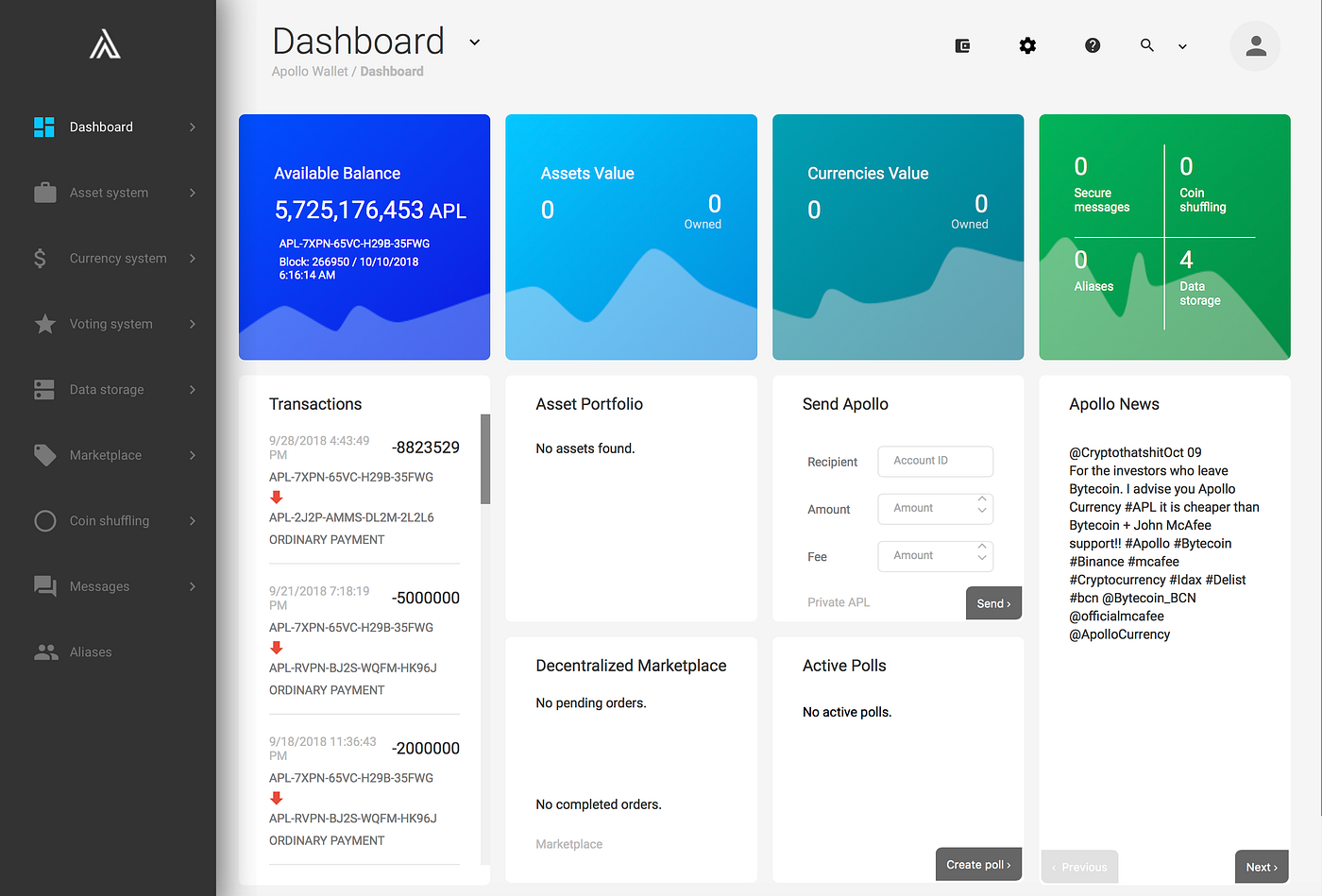Expand the dropdown arrow beside the search icon

point(1182,46)
